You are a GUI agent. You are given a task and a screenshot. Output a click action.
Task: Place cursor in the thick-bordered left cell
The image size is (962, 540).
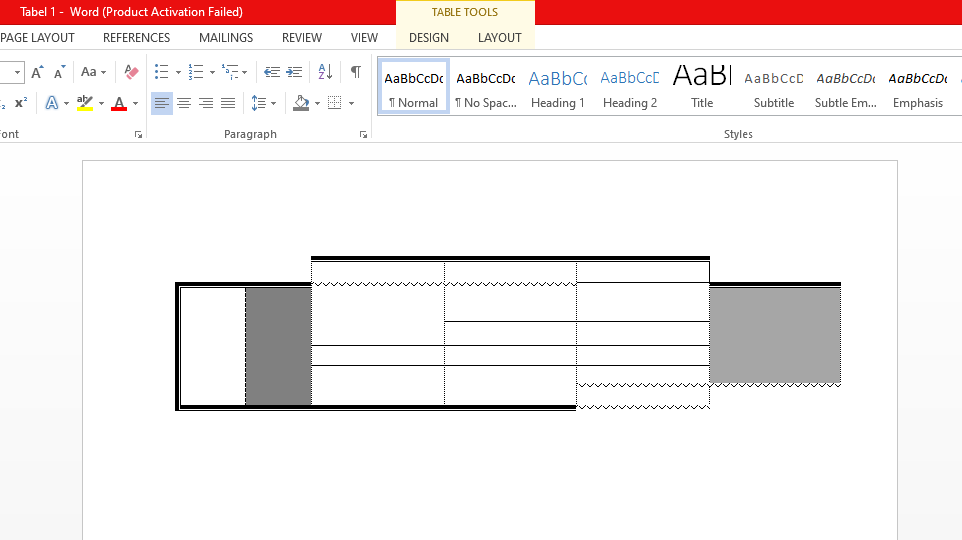213,346
